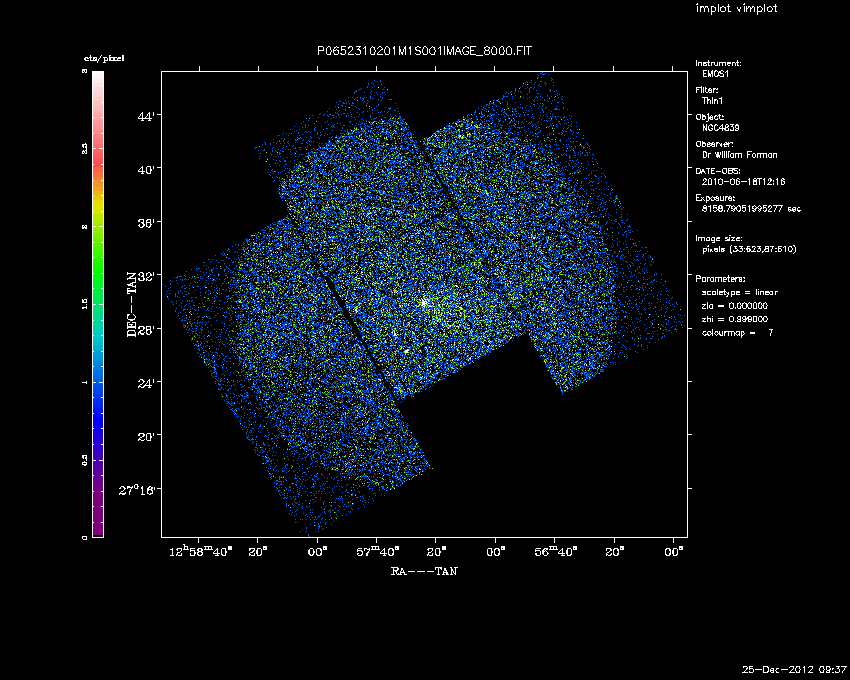
Task: Click the 27°16' declination tick label
Action: pos(140,490)
